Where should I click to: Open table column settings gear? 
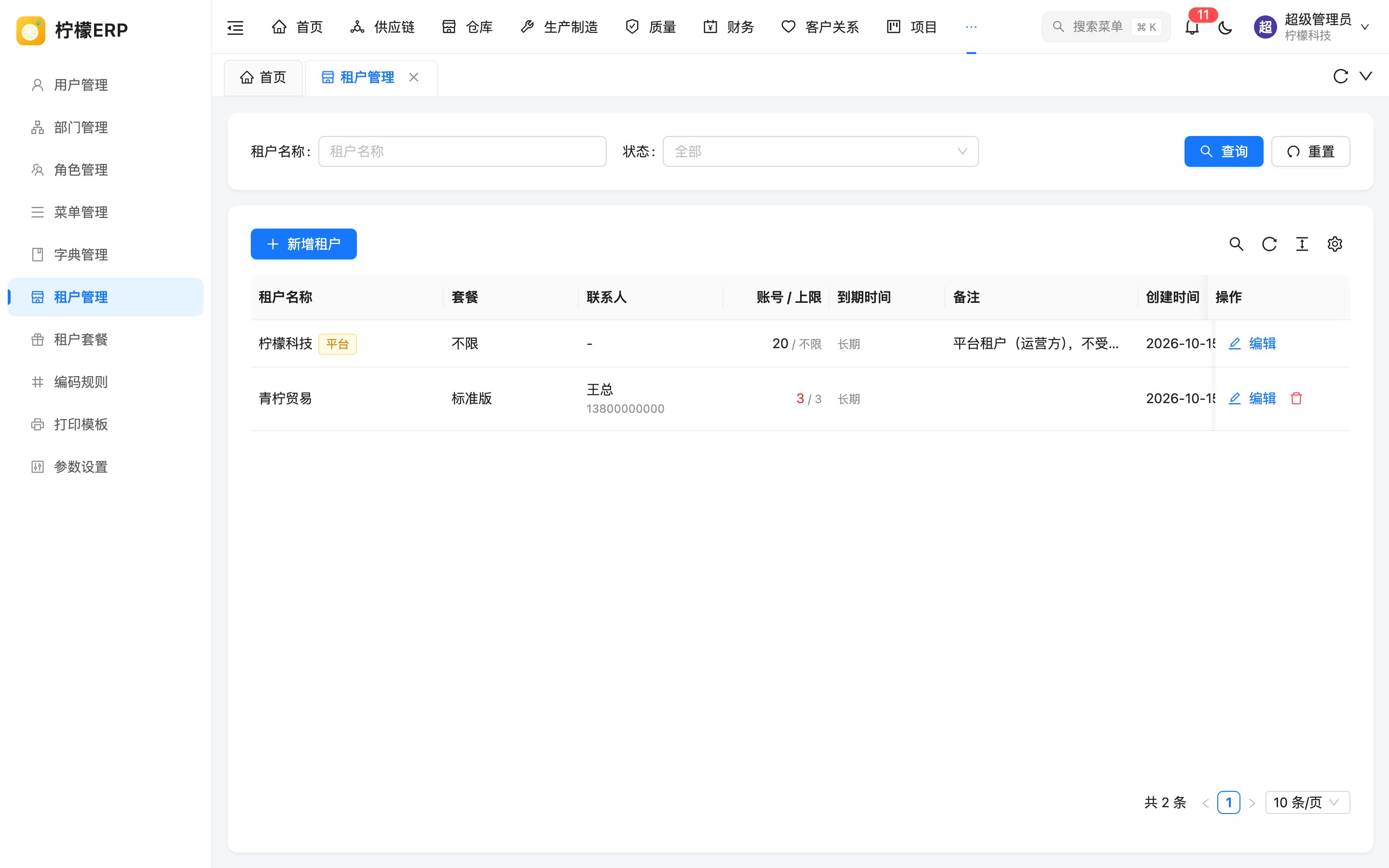pyautogui.click(x=1335, y=244)
